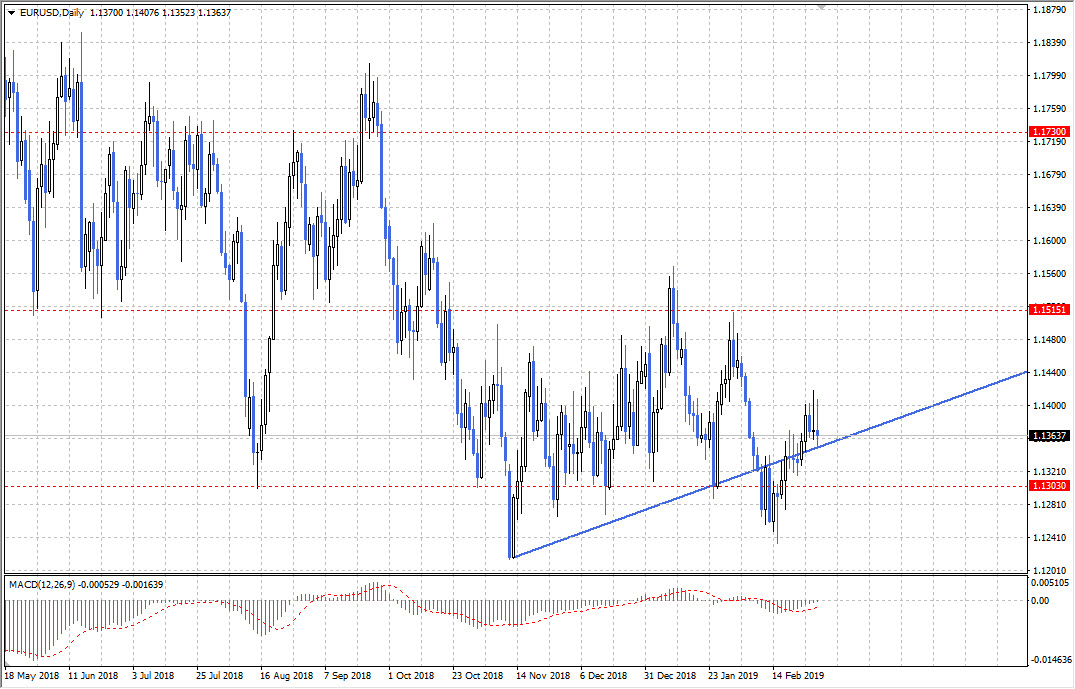Click the OHLC values 1.13700 1.14076 1.13523 1.13637
Image resolution: width=1075 pixels, height=689 pixels.
pyautogui.click(x=160, y=12)
